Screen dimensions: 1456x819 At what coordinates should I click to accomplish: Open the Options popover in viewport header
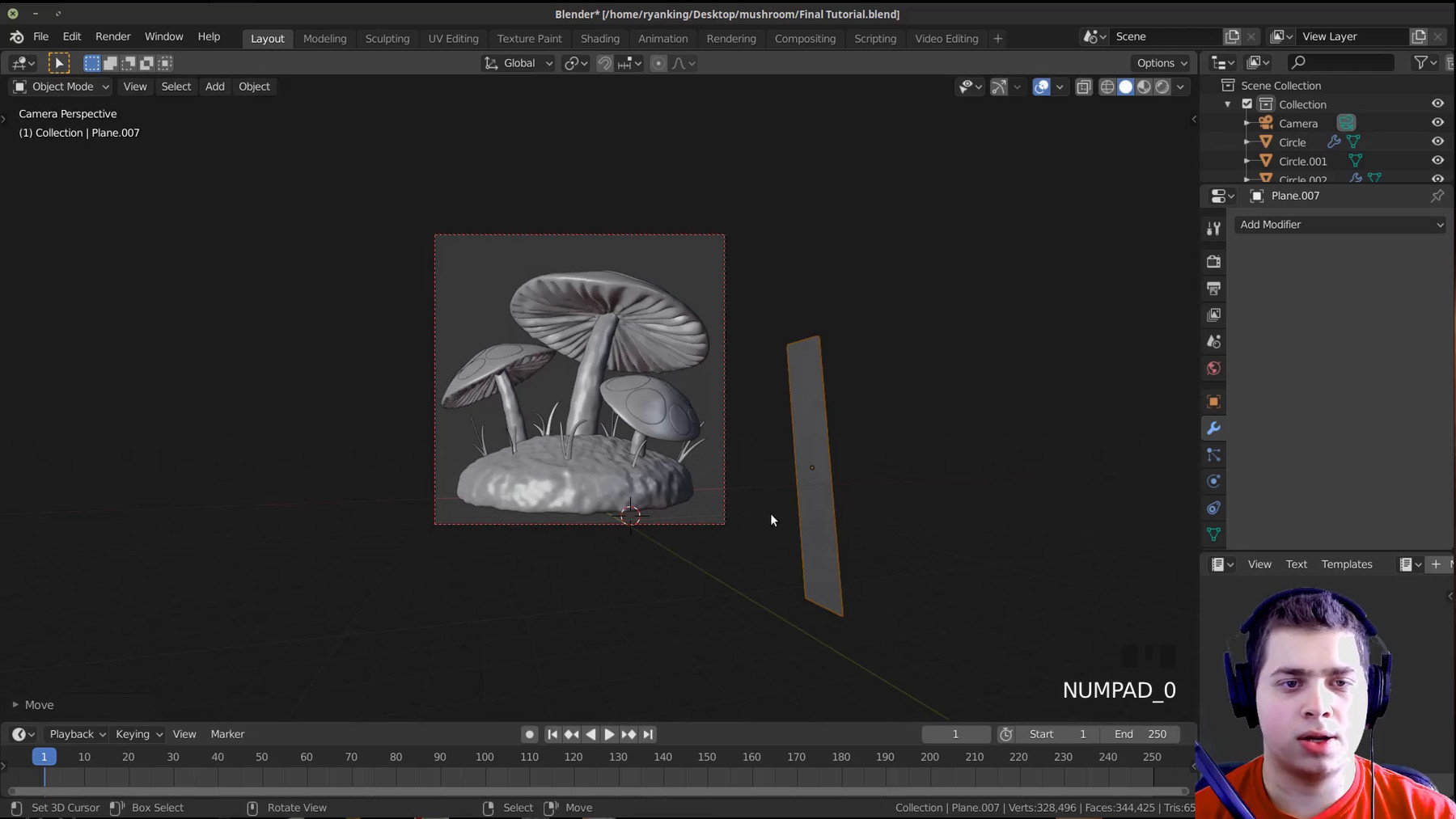pos(1160,63)
